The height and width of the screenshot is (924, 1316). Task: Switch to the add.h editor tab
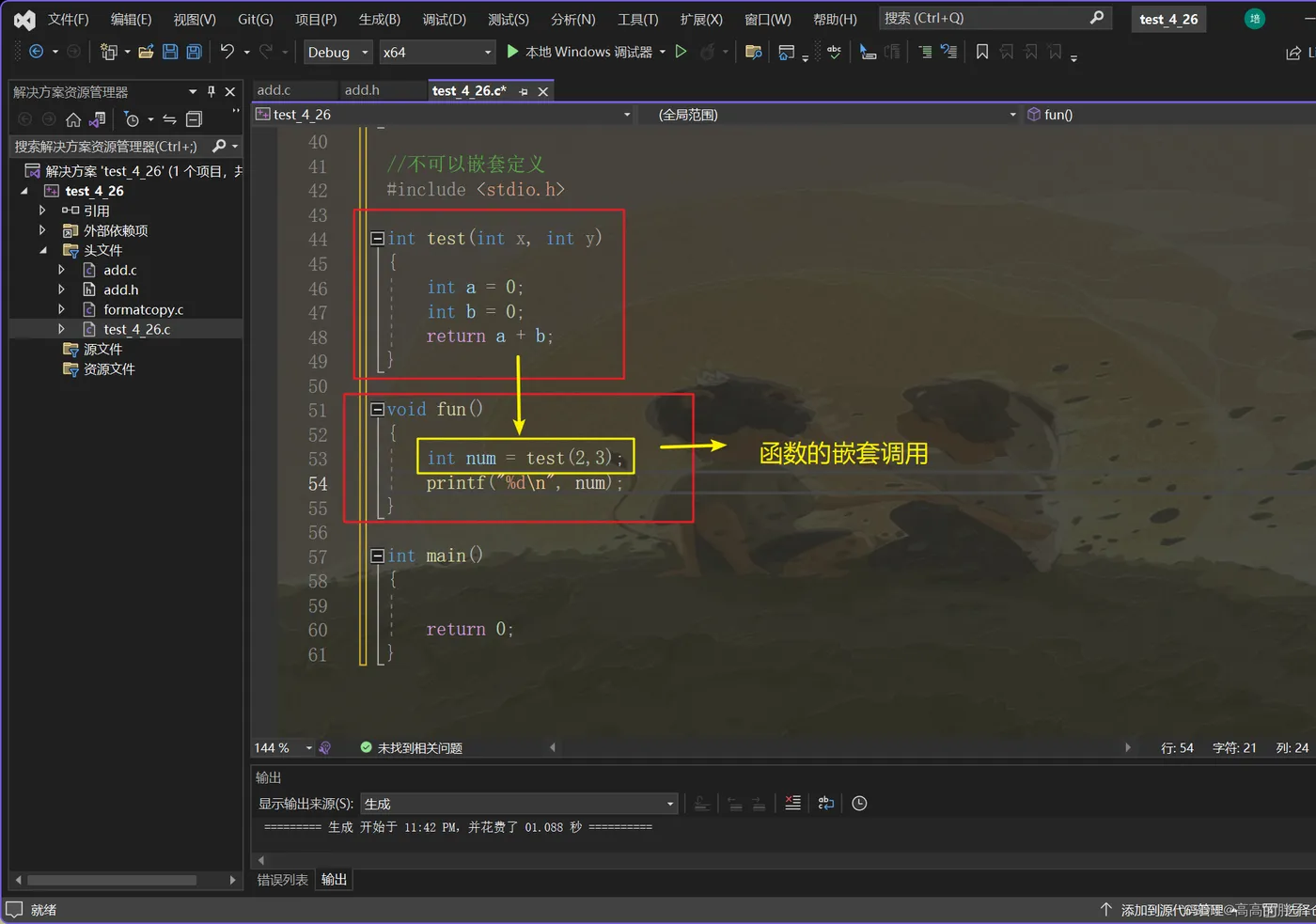tap(362, 90)
